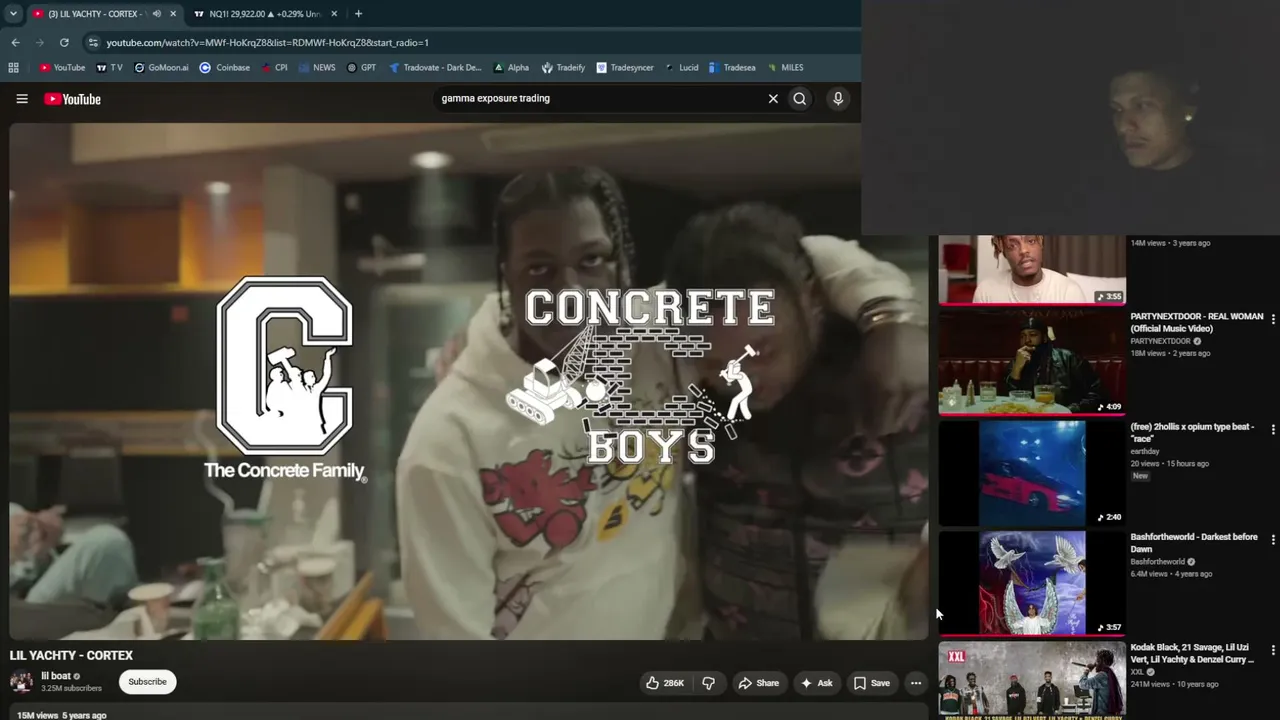Save the video to a playlist
Image resolution: width=1280 pixels, height=720 pixels.
coord(871,683)
